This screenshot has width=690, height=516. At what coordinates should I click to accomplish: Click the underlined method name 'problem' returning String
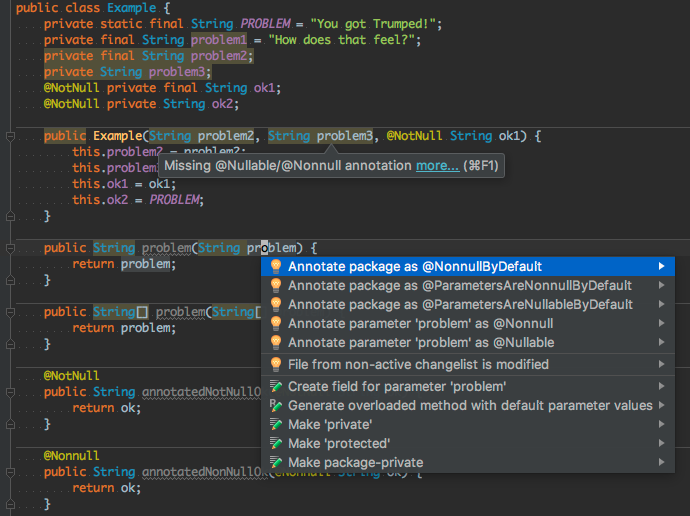tap(166, 248)
